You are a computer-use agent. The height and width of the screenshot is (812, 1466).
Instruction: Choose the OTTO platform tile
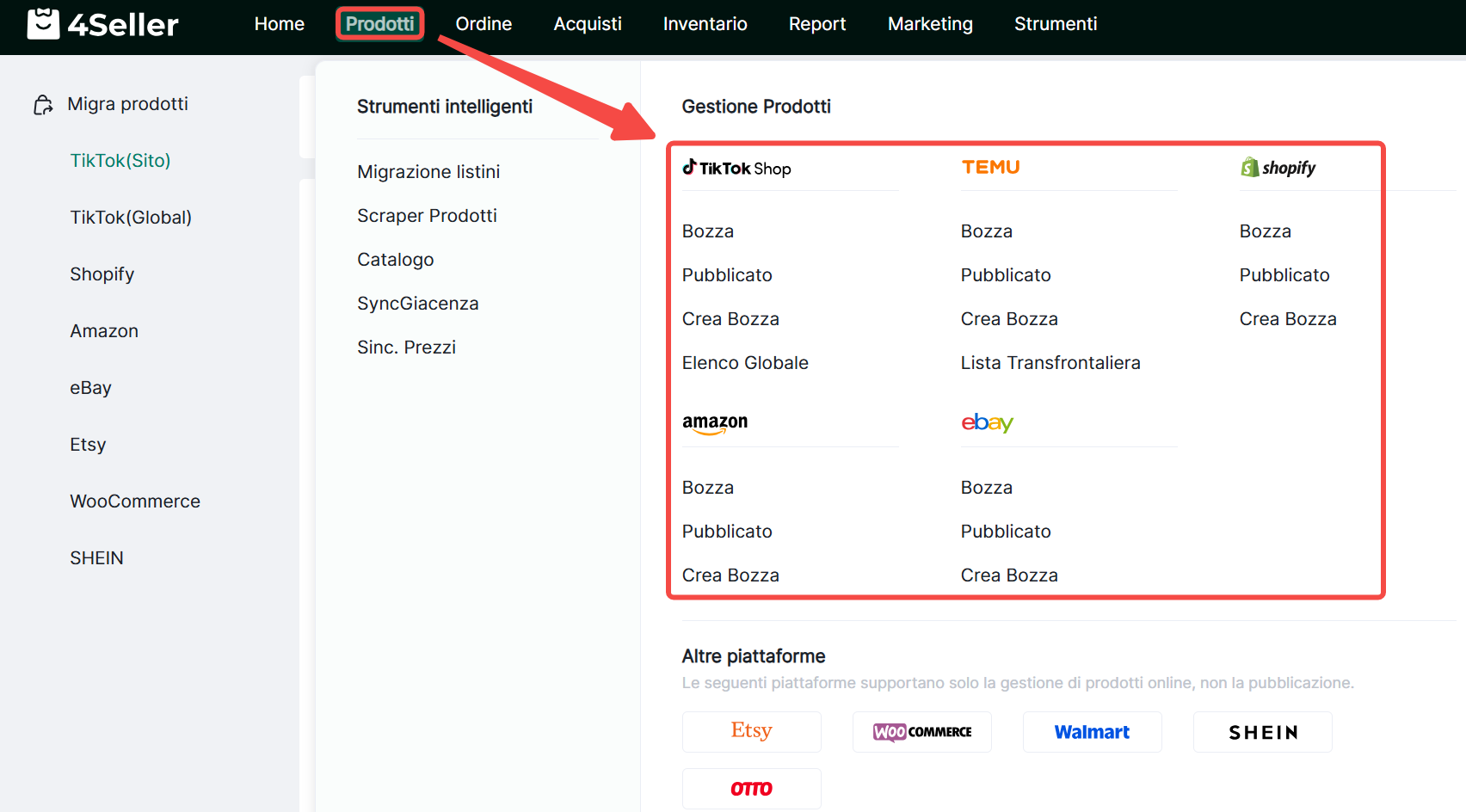[x=751, y=788]
